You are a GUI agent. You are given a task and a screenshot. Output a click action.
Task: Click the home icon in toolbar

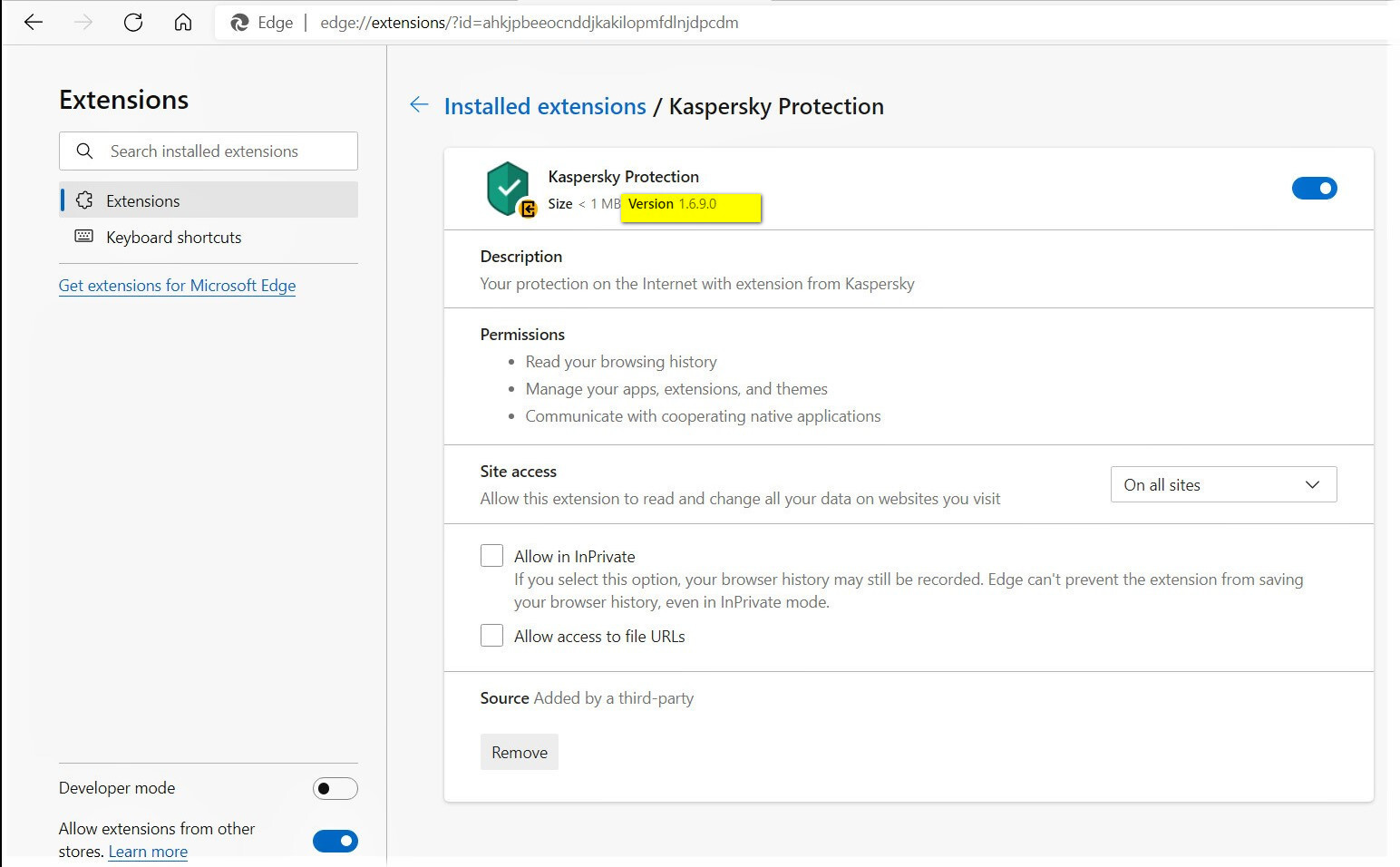183,23
